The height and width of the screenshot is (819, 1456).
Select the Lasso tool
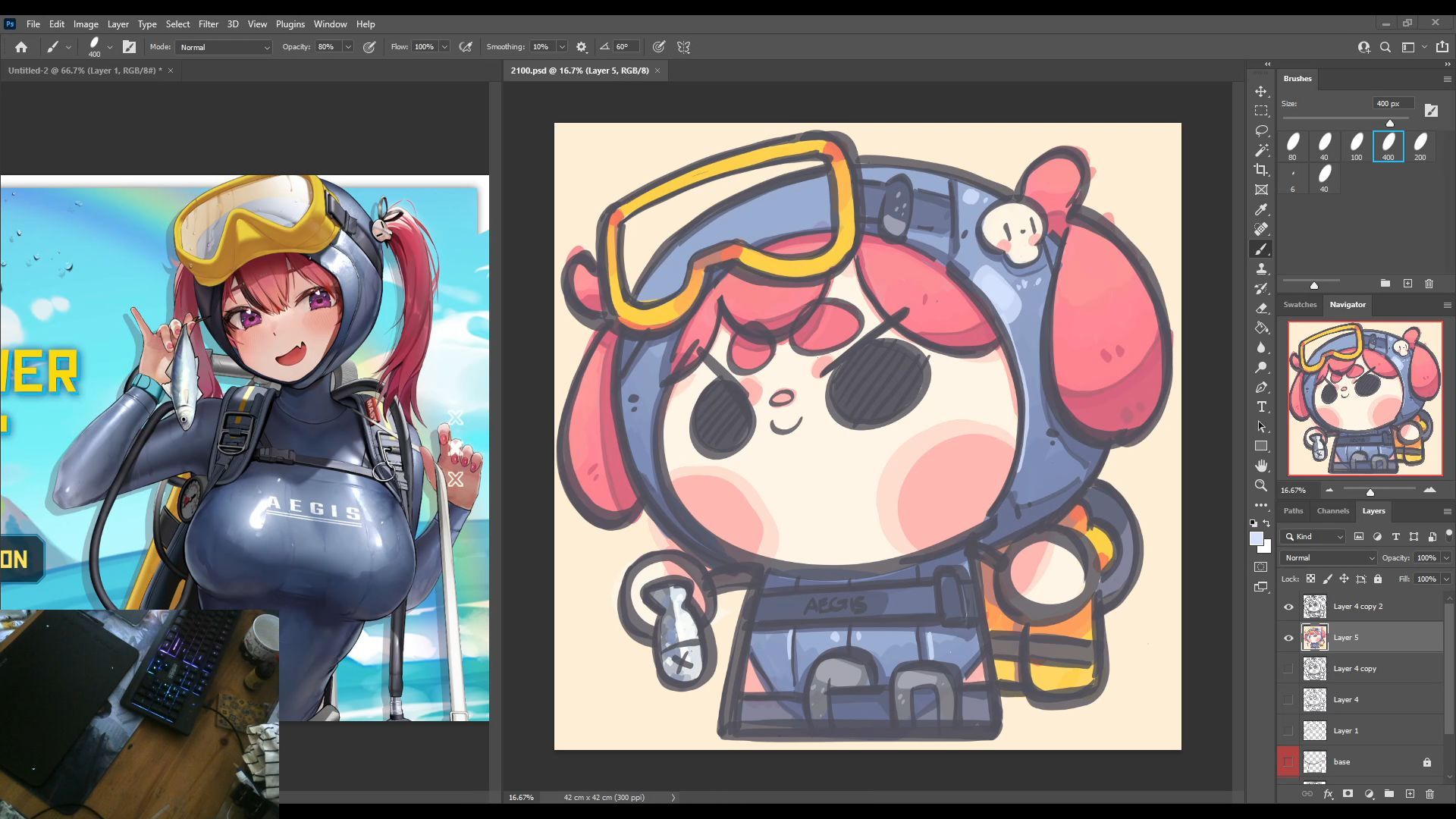pos(1261,130)
